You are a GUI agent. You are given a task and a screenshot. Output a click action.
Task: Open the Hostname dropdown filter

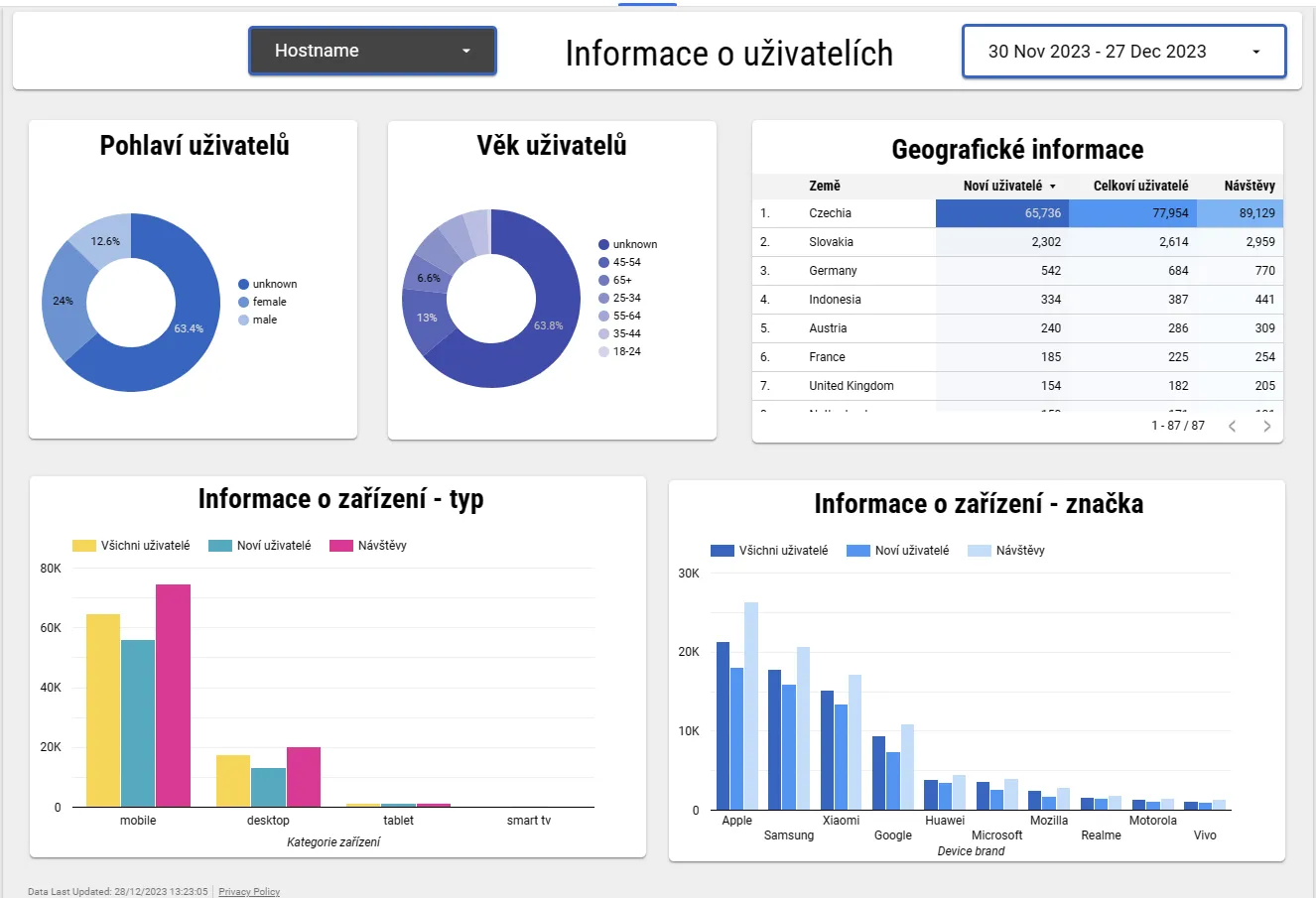pos(372,51)
